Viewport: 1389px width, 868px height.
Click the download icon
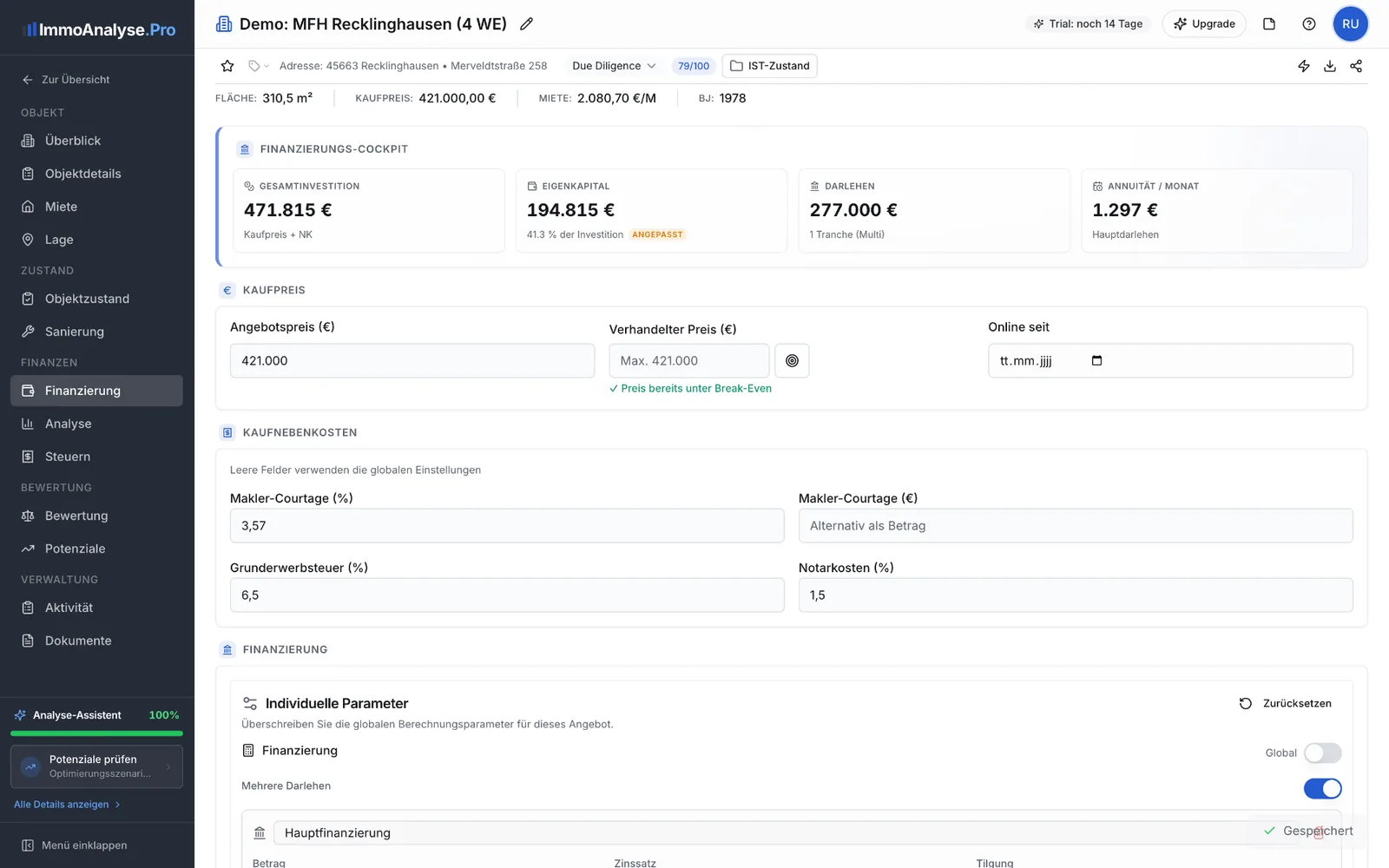[1330, 66]
